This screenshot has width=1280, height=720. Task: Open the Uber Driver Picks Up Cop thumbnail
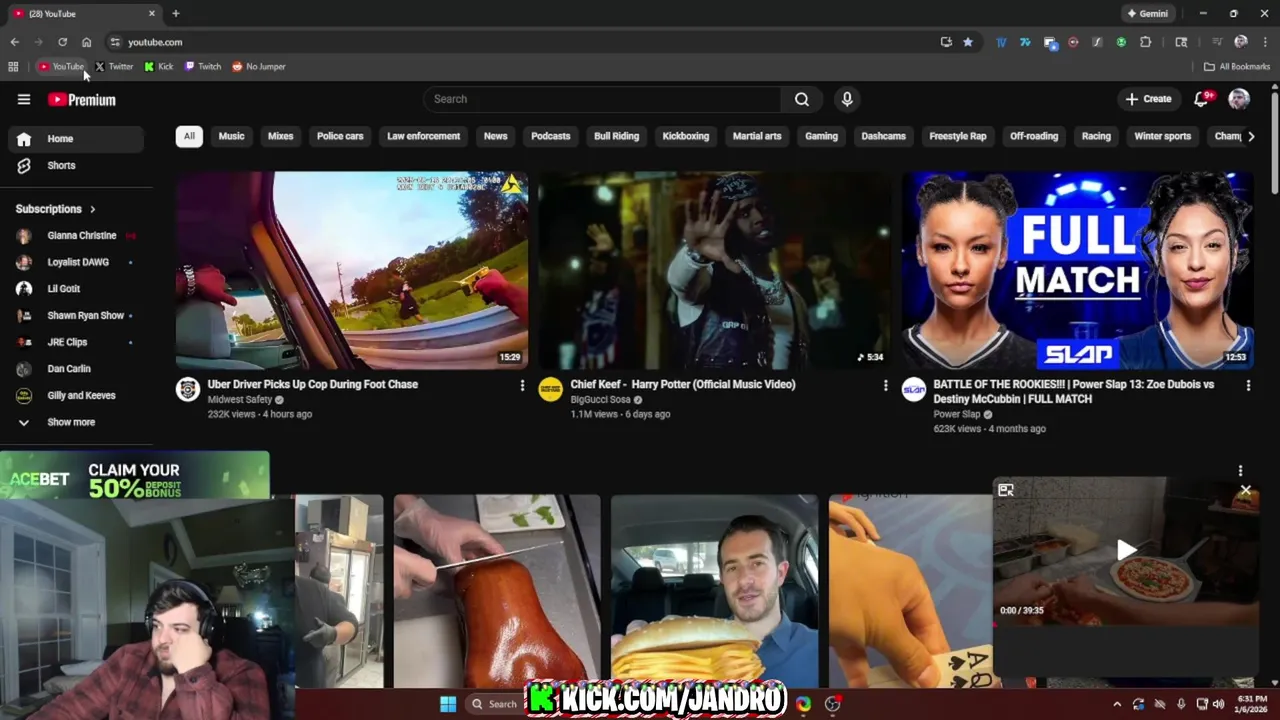[x=352, y=270]
